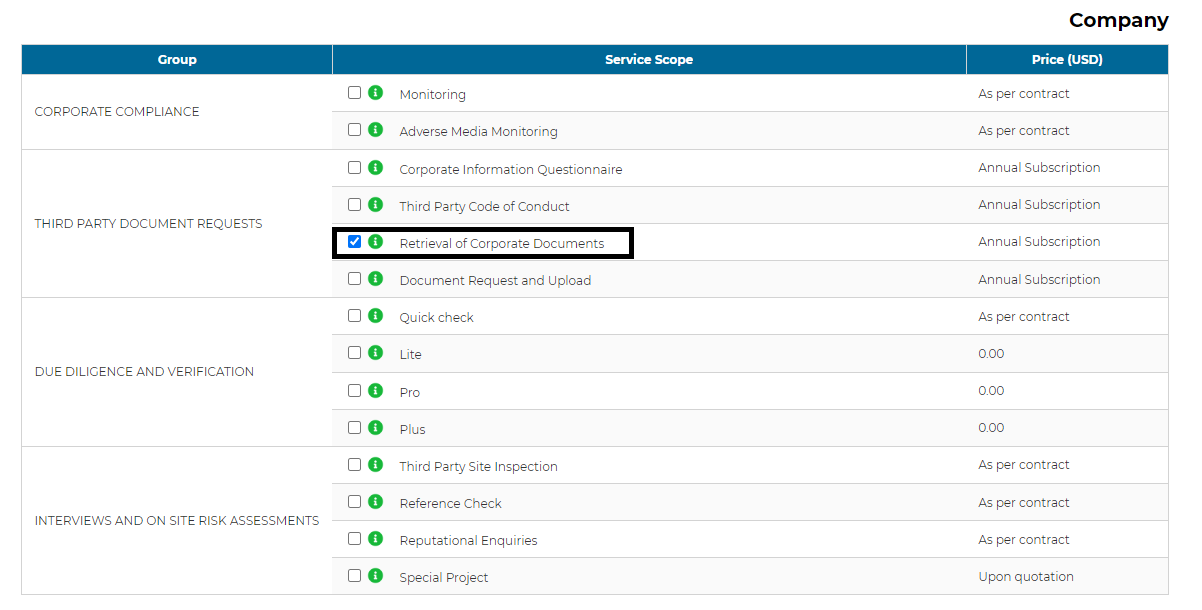This screenshot has width=1202, height=610.
Task: Enable the Monitoring checkbox
Action: 354,93
